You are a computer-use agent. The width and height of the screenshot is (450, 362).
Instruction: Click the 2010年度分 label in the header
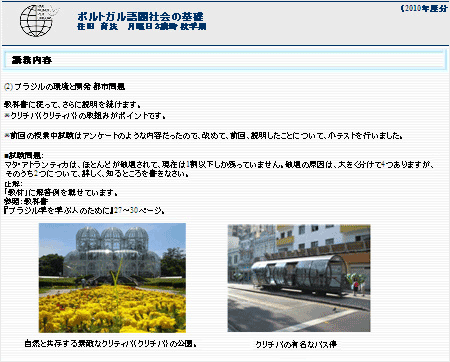(424, 9)
